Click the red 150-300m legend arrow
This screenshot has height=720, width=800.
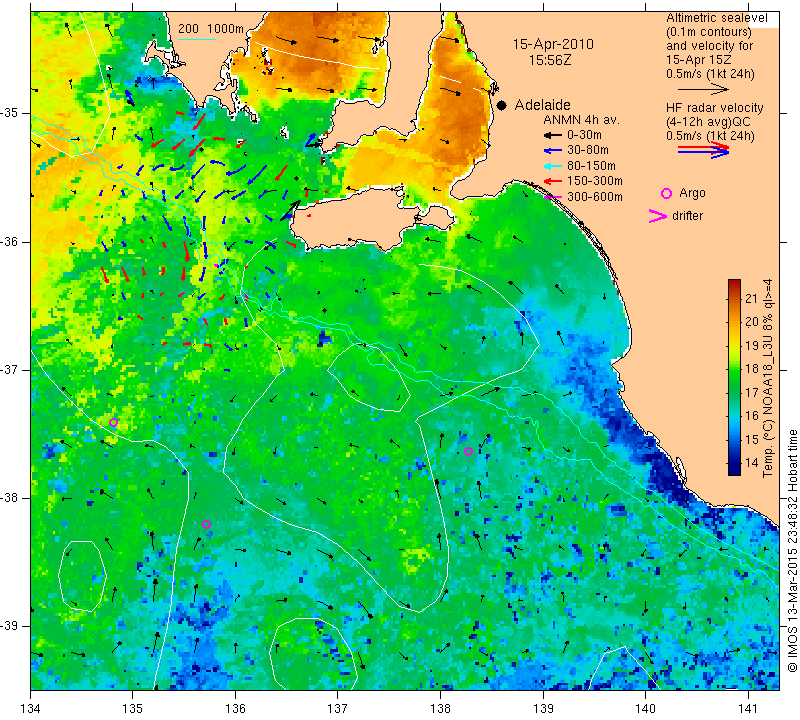[x=552, y=181]
